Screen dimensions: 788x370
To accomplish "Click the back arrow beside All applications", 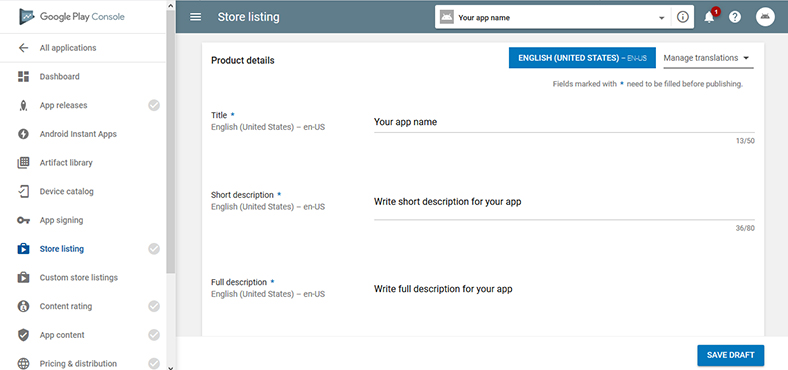I will click(x=23, y=48).
